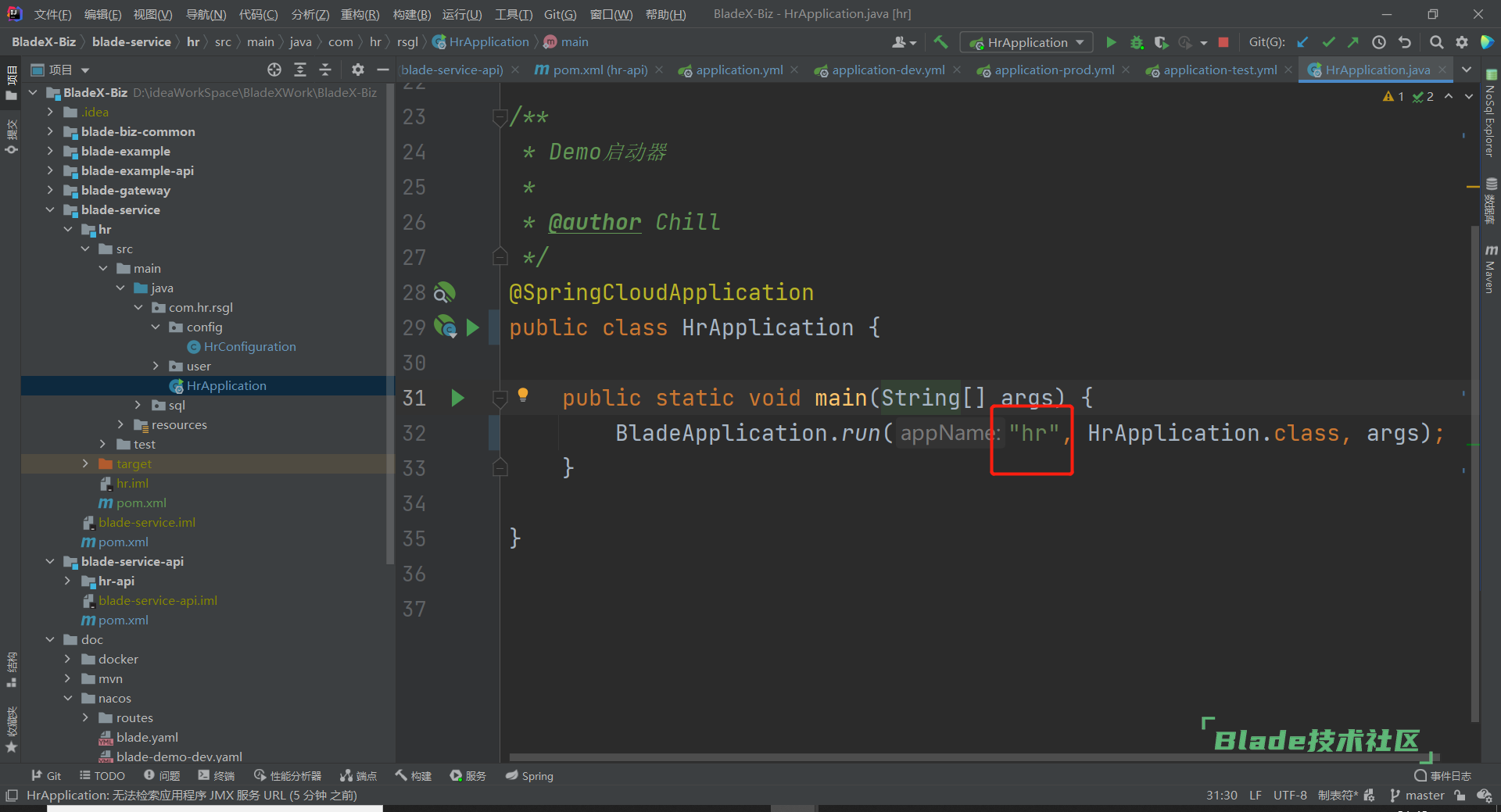Open 文件(F) menu
Viewport: 1501px width, 812px height.
pyautogui.click(x=52, y=14)
